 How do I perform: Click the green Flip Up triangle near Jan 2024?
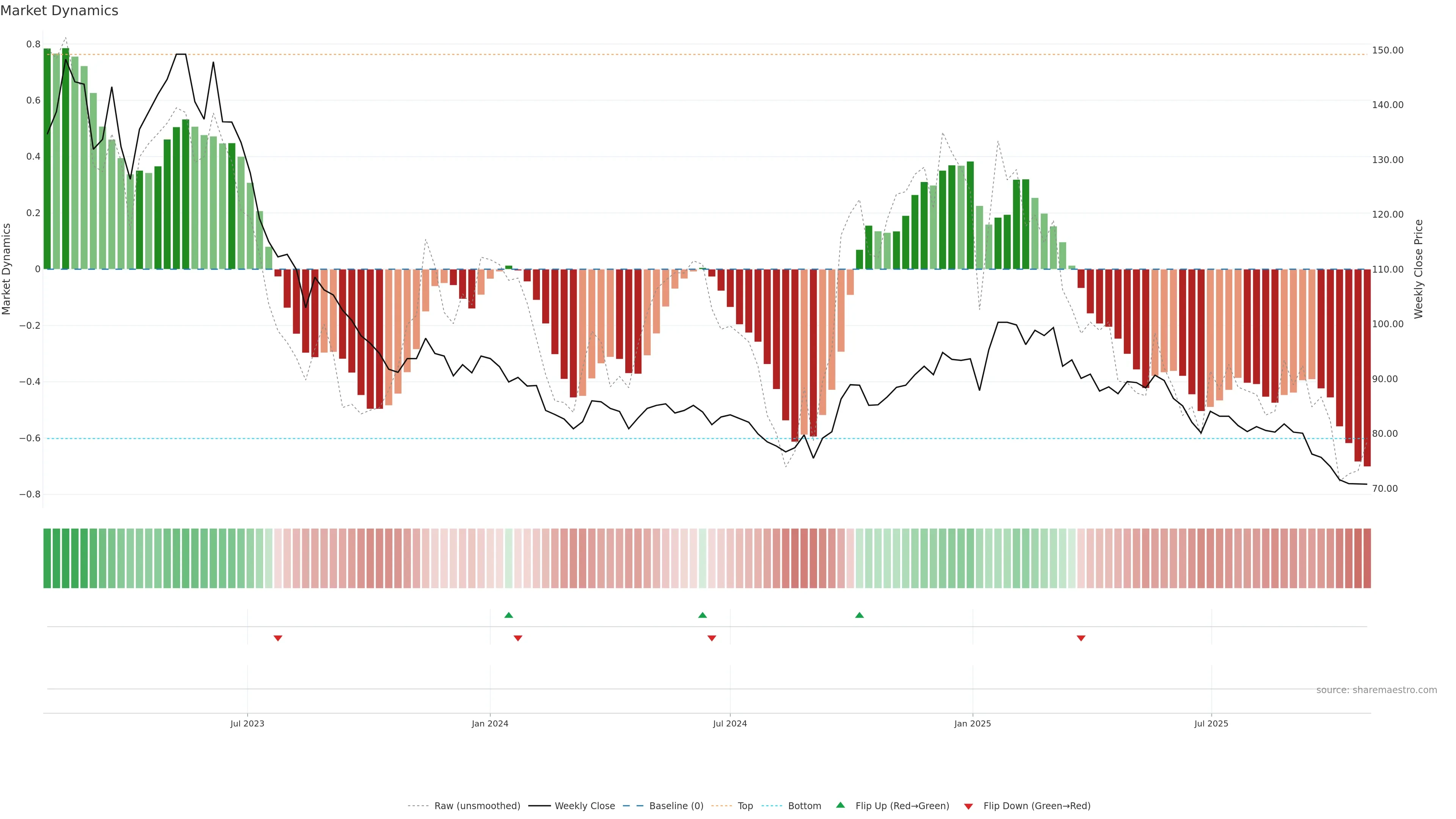coord(508,615)
